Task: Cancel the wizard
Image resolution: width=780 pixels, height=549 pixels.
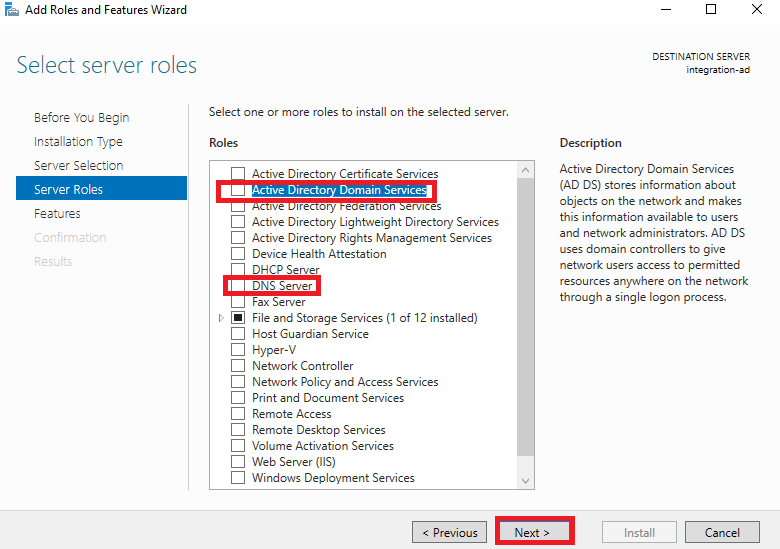Action: (x=722, y=533)
